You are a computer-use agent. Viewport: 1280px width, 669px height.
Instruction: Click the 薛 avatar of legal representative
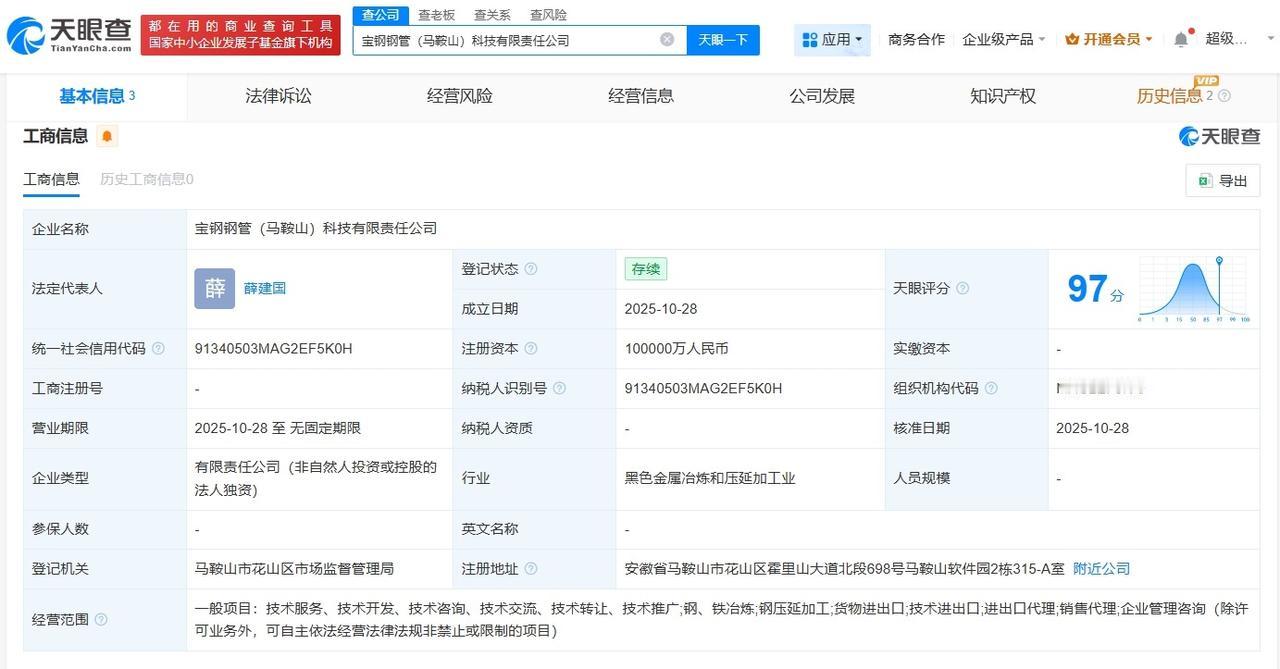214,288
